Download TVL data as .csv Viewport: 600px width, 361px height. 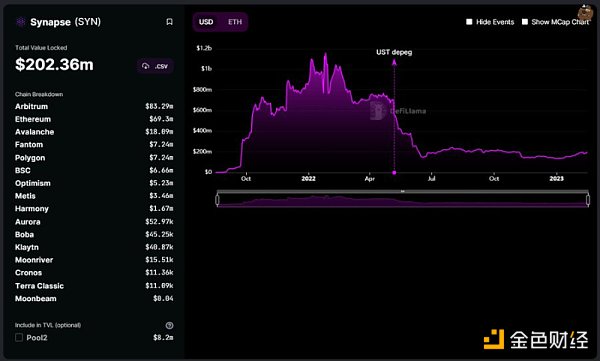tap(155, 66)
